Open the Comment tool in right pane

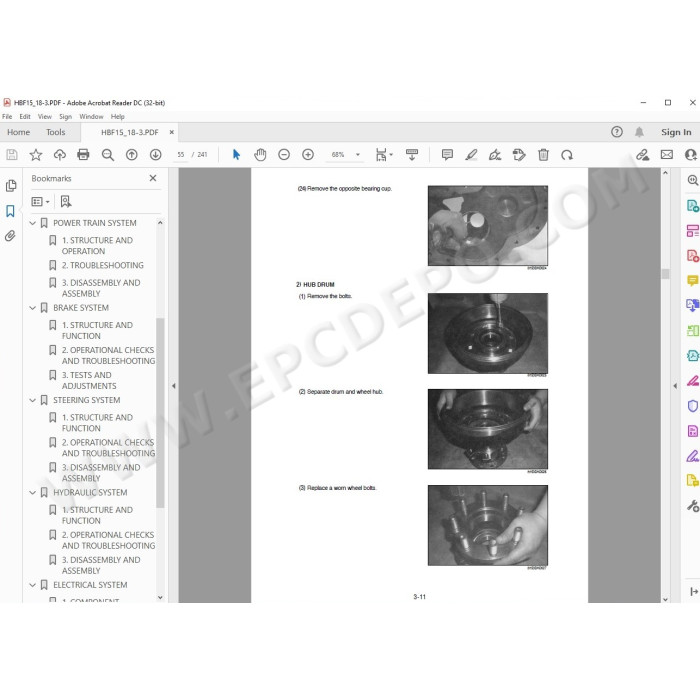(x=692, y=281)
